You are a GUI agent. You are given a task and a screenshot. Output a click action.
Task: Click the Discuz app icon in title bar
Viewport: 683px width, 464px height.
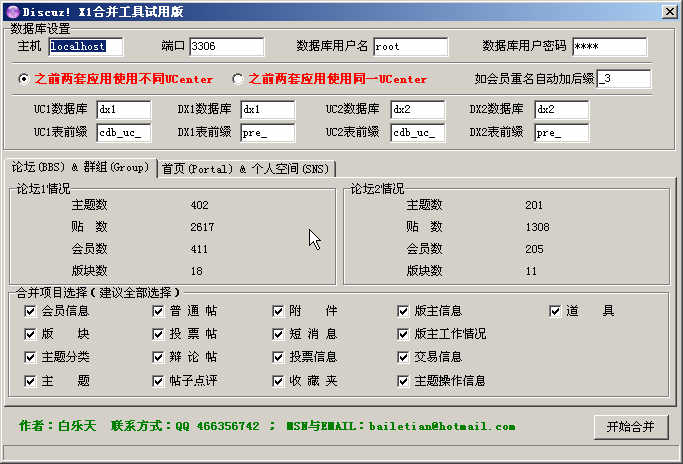13,12
